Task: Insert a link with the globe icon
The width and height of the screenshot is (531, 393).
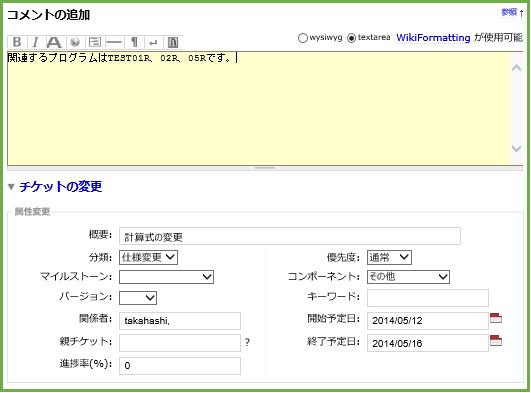Action: [x=75, y=42]
